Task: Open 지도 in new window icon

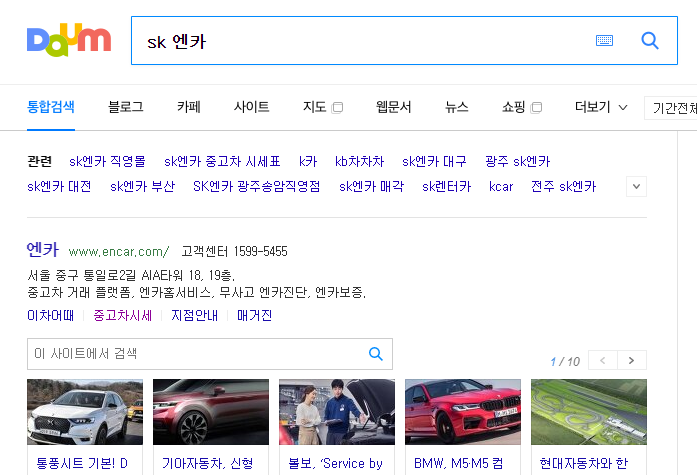Action: (x=338, y=107)
